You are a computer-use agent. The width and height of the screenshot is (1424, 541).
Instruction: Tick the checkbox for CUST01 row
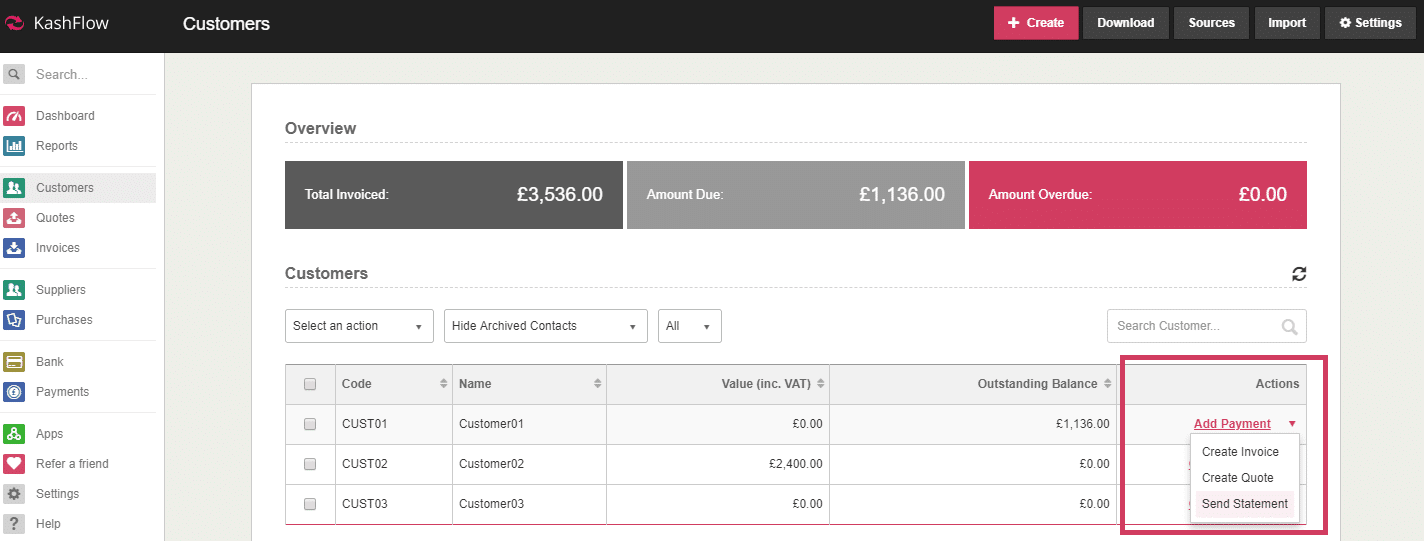coord(310,424)
